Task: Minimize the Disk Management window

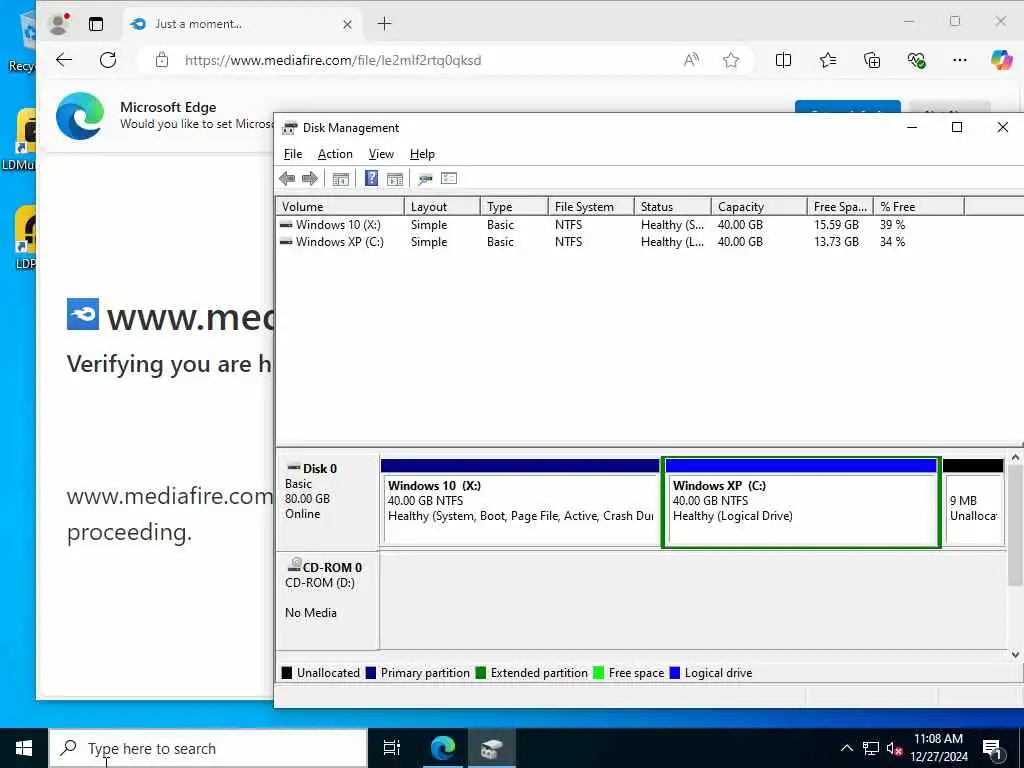Action: 912,127
